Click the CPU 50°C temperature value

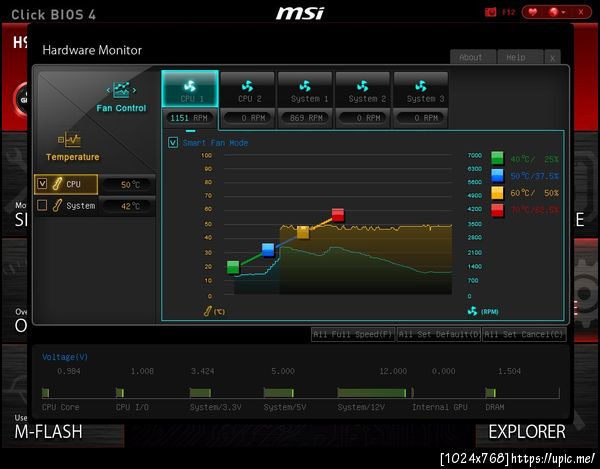point(129,185)
